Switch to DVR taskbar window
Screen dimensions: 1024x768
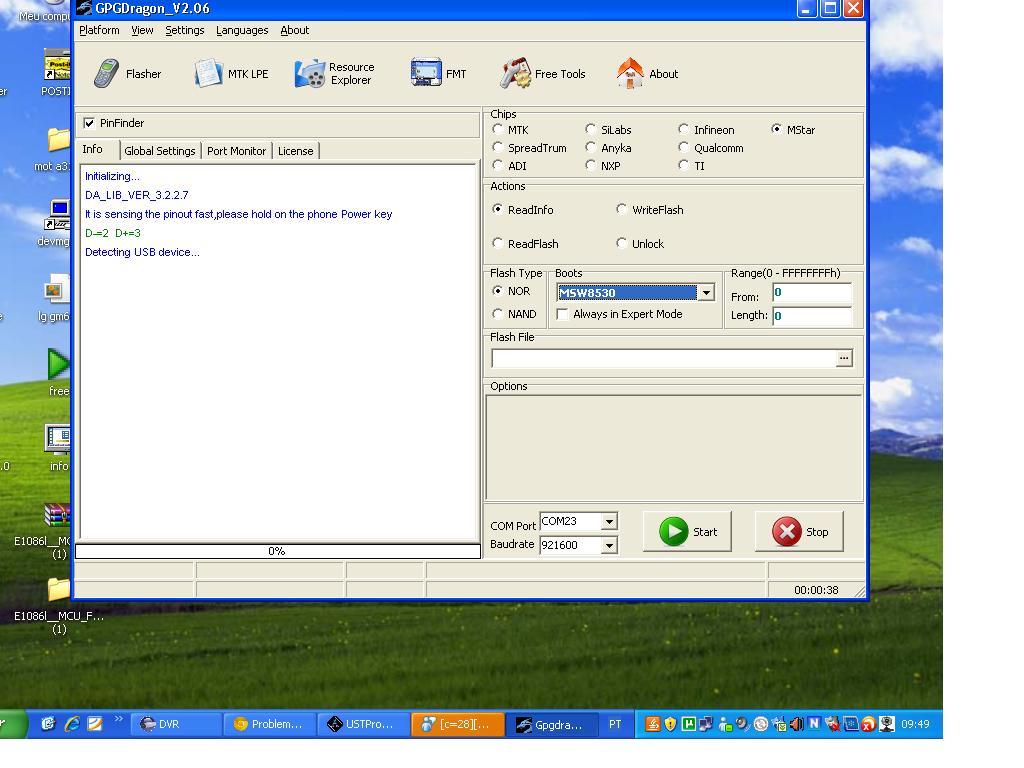click(176, 724)
